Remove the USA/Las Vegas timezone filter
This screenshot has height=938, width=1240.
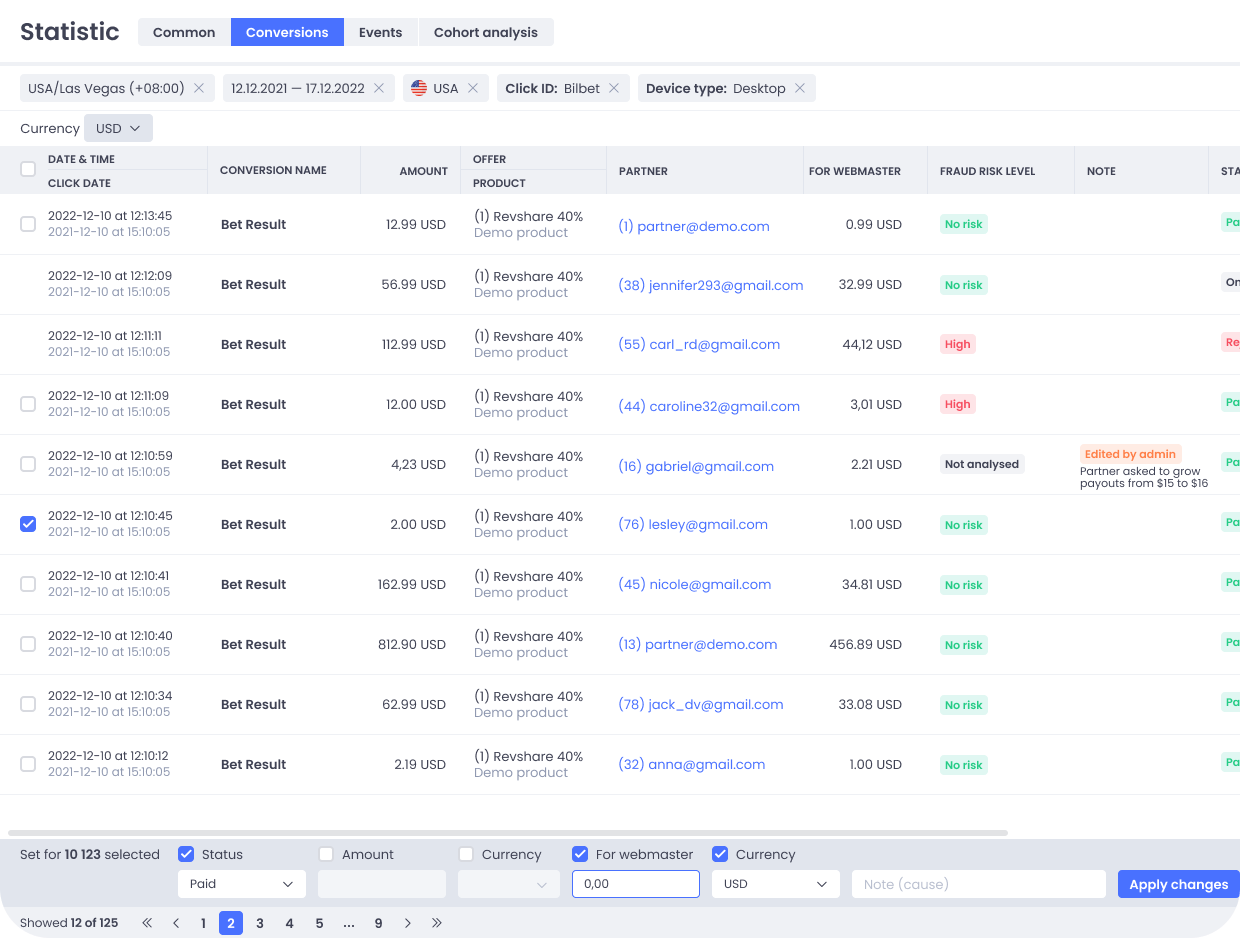(x=199, y=88)
